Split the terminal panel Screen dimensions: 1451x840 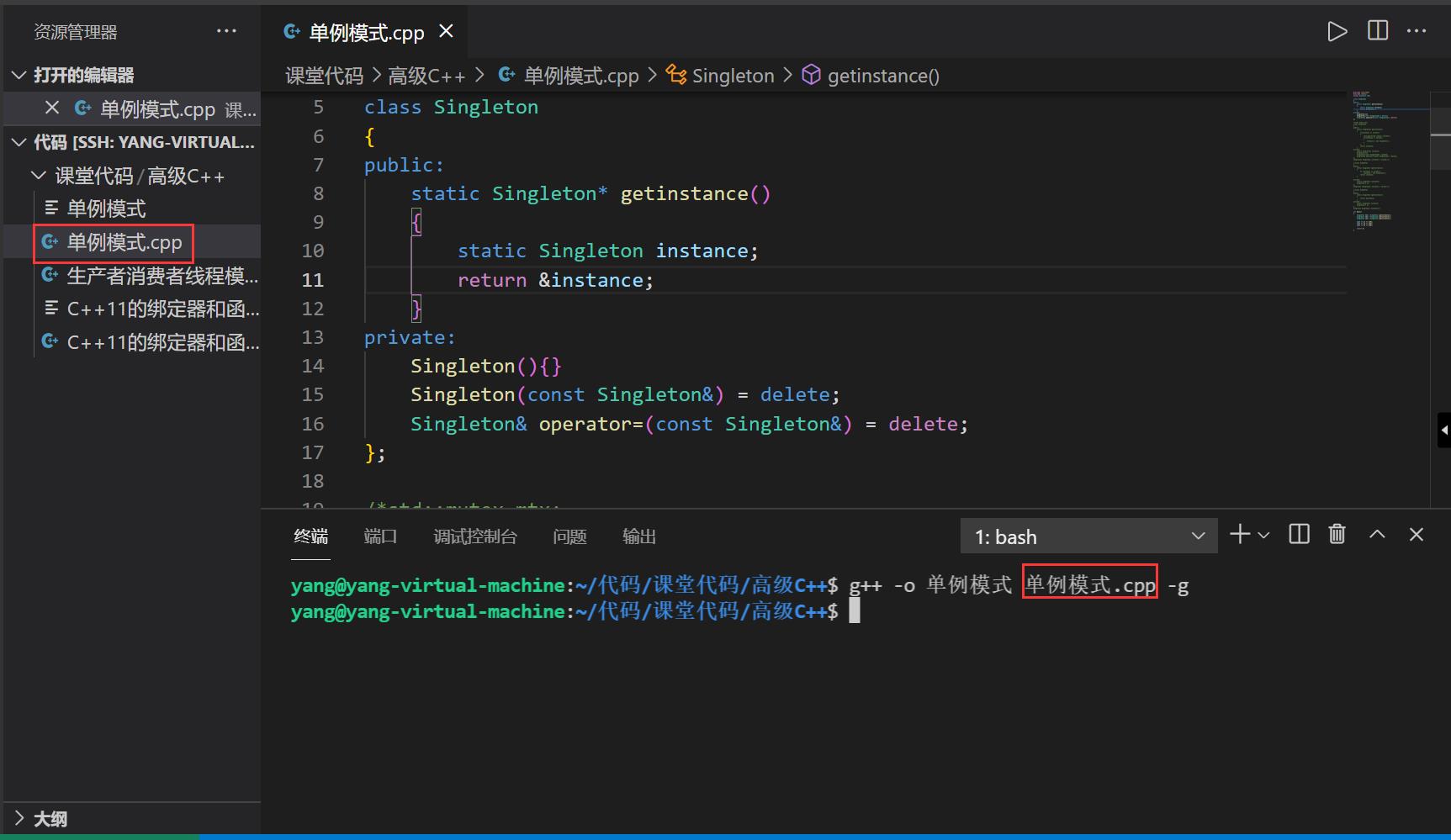[1299, 534]
